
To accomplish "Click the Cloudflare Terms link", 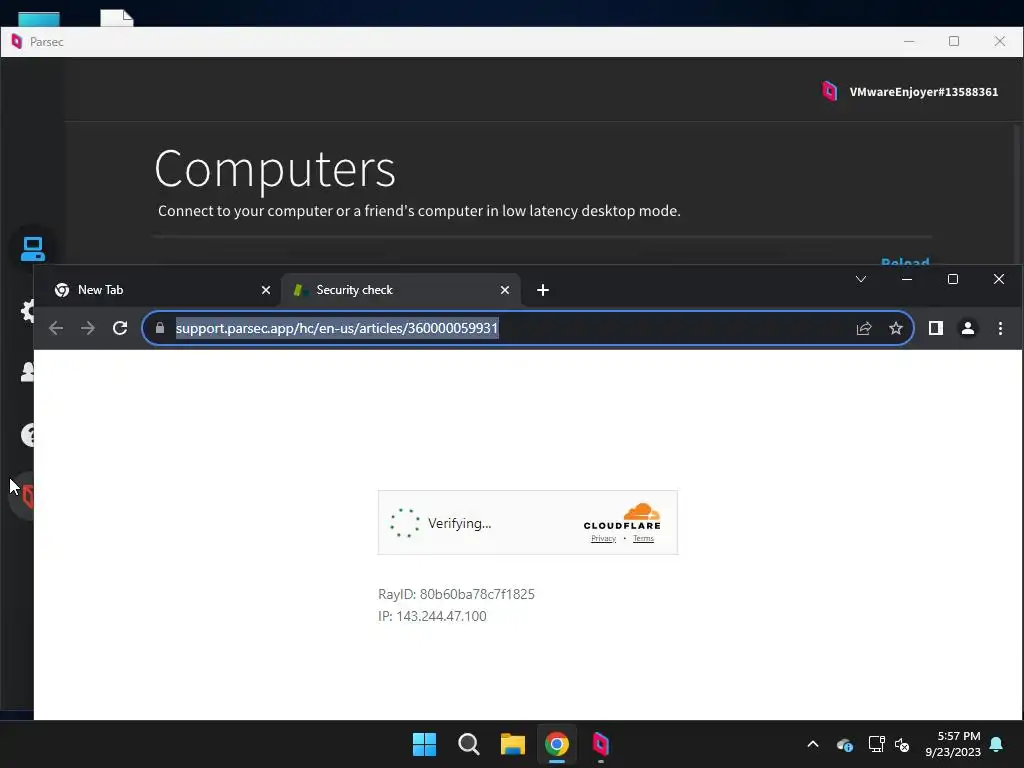I will (x=643, y=539).
